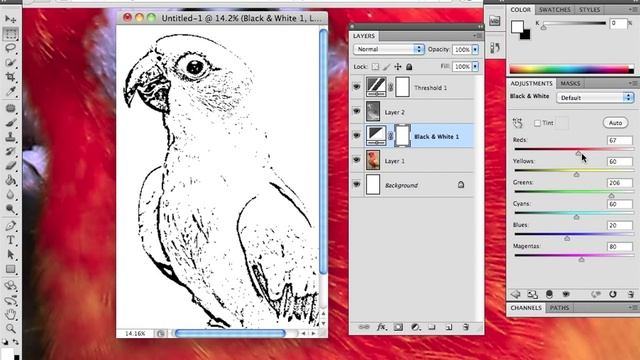
Task: Select the Clone Stamp tool
Action: point(11,137)
